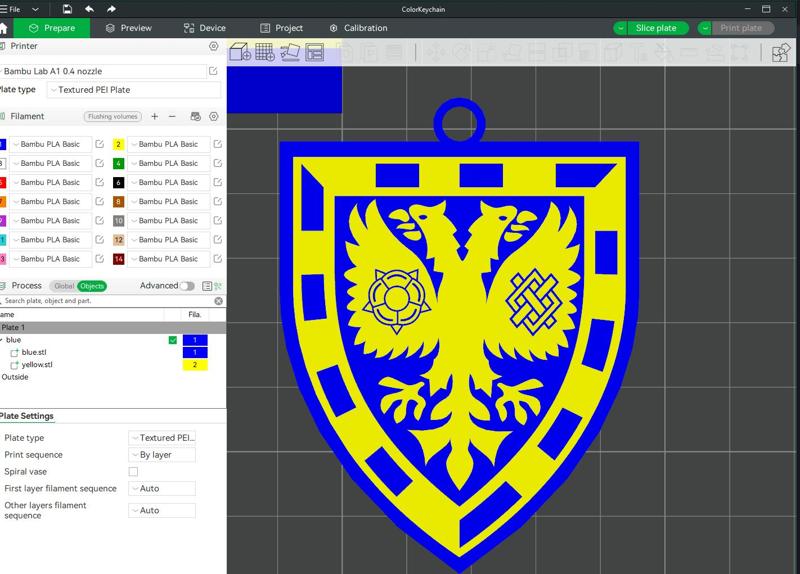Image resolution: width=800 pixels, height=574 pixels.
Task: Open the Plate type Textured PEI Plate dropdown
Action: point(134,90)
